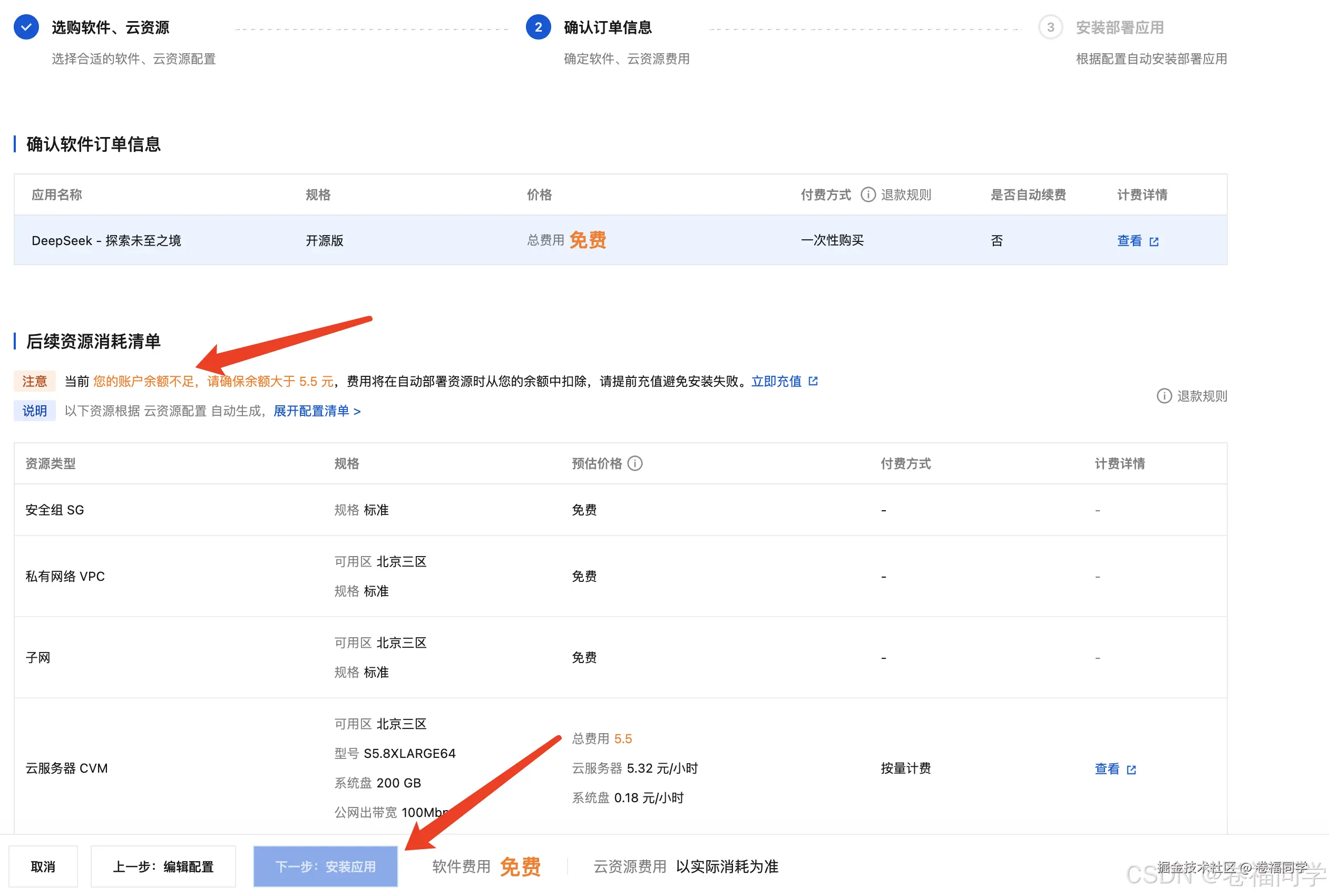Click the 立即充值 recharge link

(776, 381)
